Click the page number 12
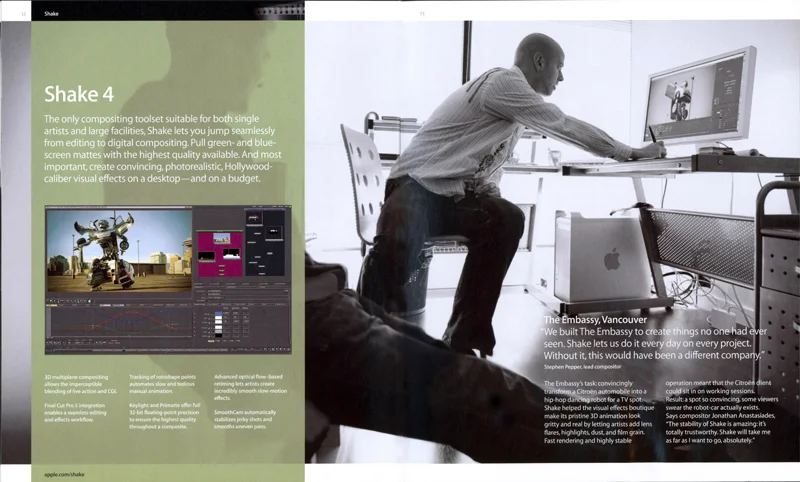The image size is (800, 482). click(23, 14)
